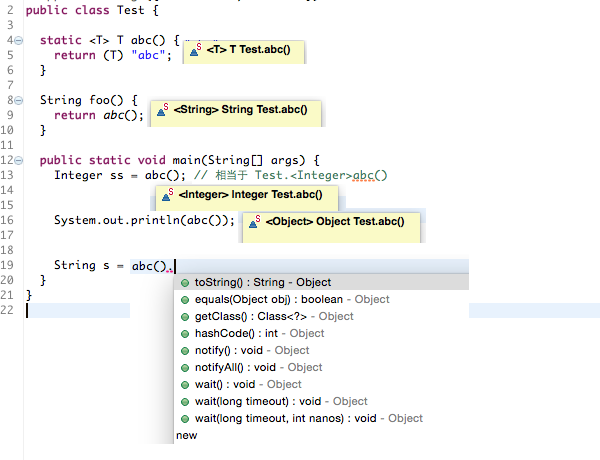This screenshot has height=460, width=600.
Task: Select the wait() : void suggestion
Action: [x=248, y=385]
